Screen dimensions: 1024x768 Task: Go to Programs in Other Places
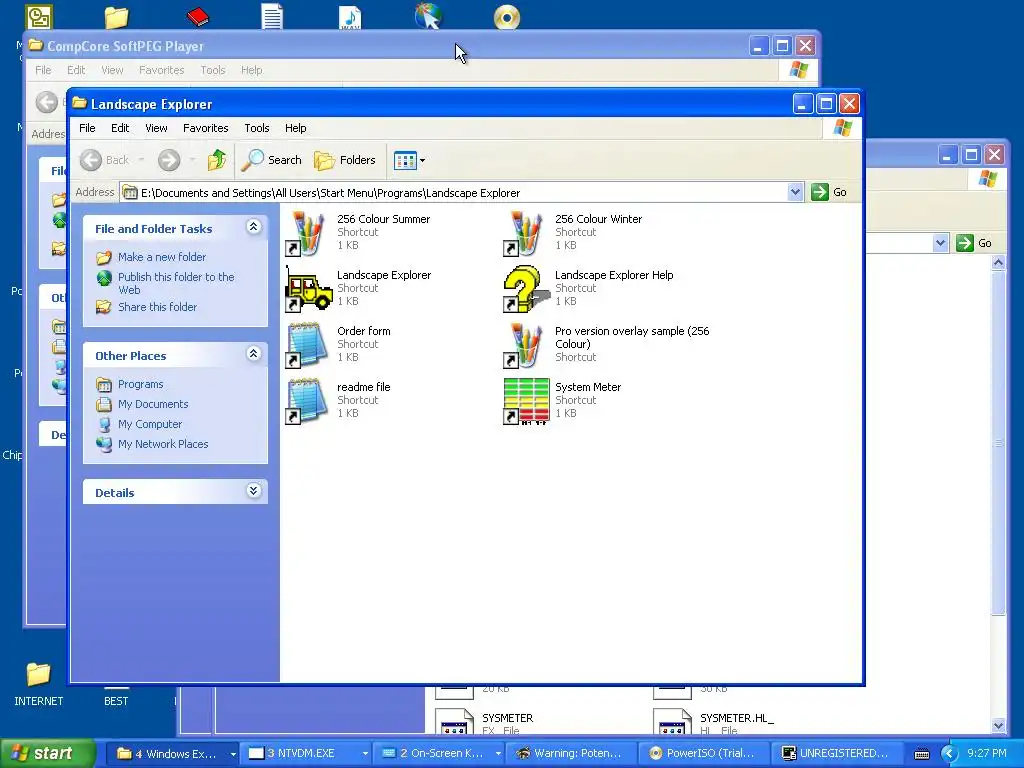tap(140, 384)
